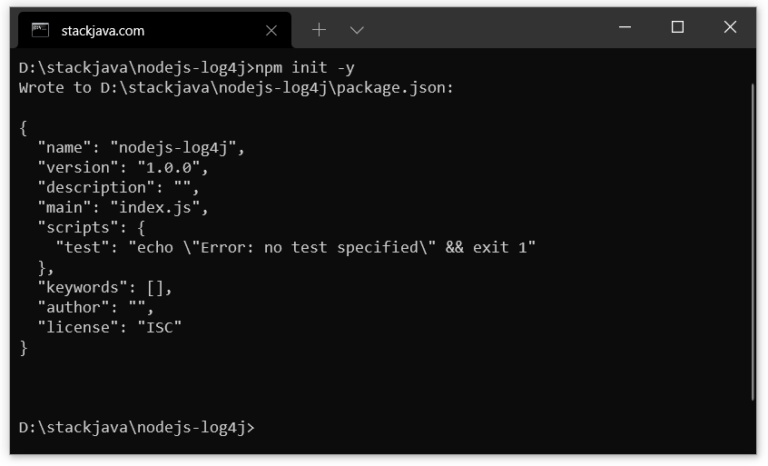Open a new tab with the plus icon
Screen dimensions: 768x466
coord(319,30)
